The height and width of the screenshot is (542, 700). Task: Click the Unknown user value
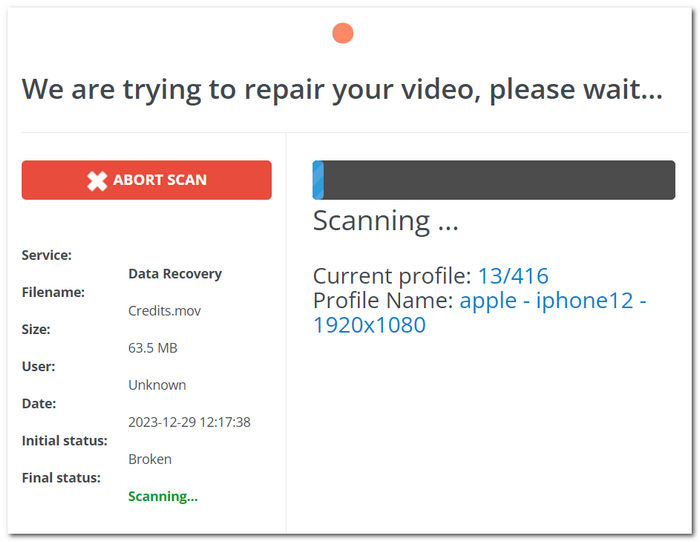pyautogui.click(x=157, y=385)
